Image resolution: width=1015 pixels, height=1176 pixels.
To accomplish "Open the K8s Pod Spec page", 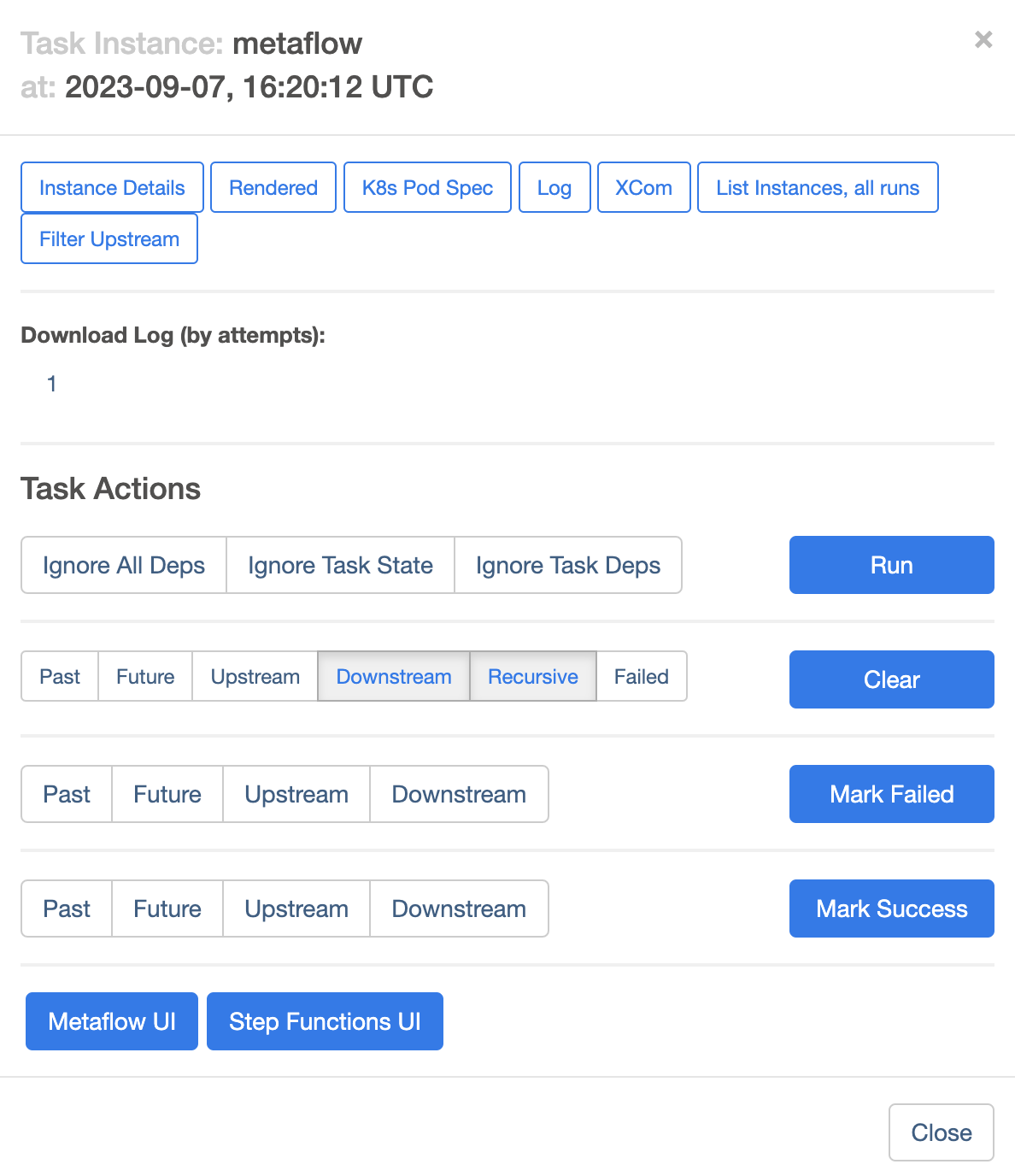I will tap(427, 187).
